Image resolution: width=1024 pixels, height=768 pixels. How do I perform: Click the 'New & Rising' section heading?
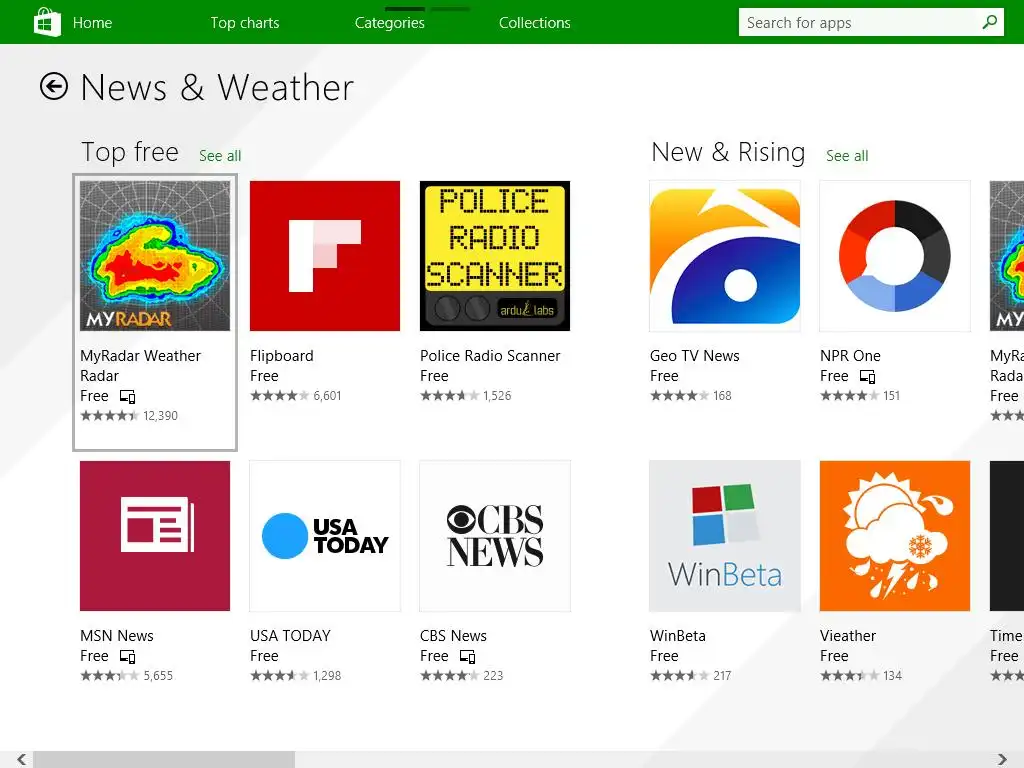click(728, 152)
